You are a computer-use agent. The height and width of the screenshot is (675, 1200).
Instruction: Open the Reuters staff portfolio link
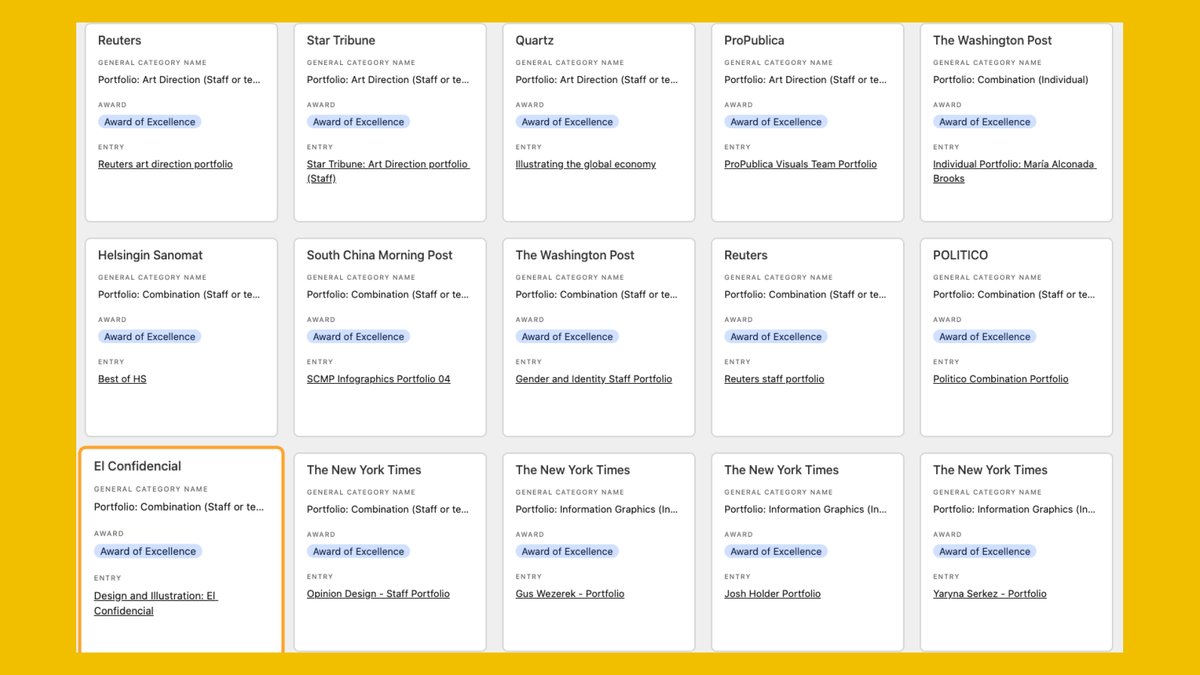(x=774, y=379)
